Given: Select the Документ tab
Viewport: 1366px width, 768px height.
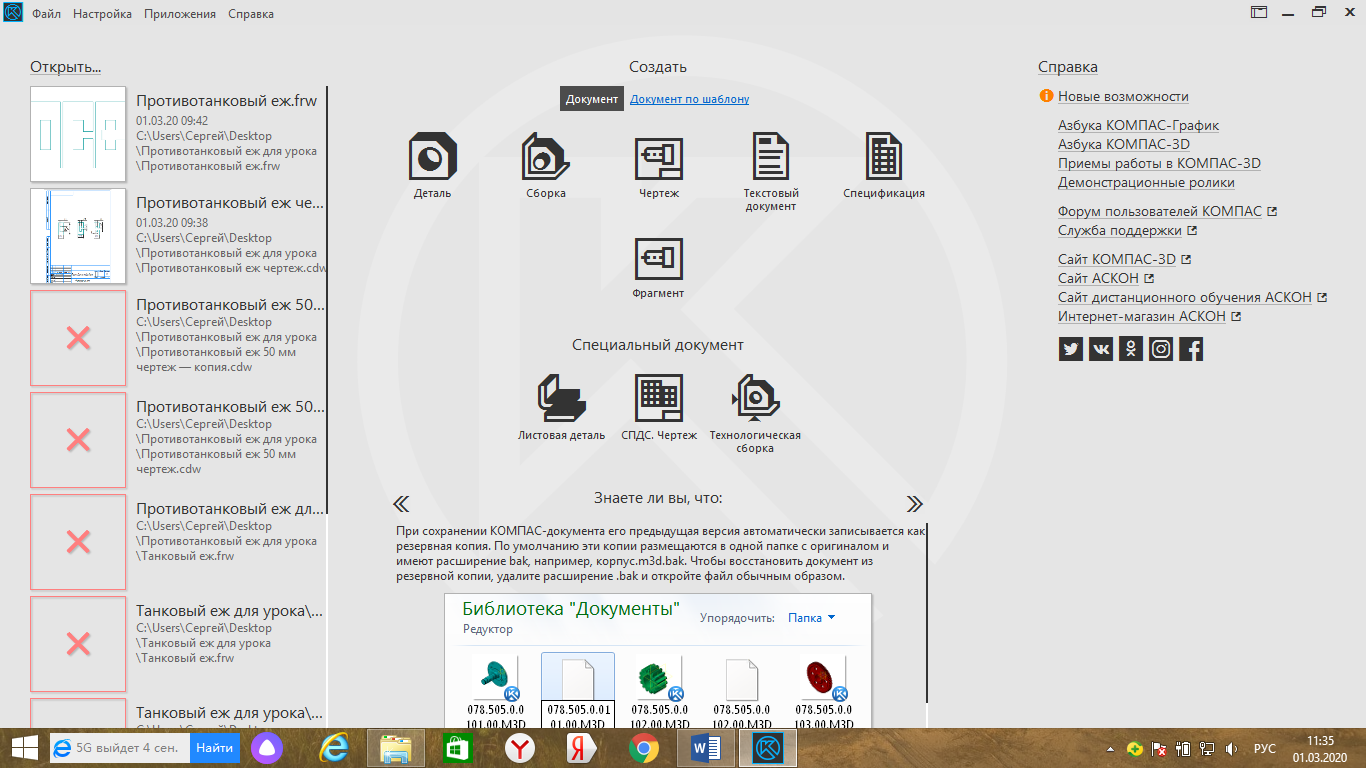Looking at the screenshot, I should point(592,99).
